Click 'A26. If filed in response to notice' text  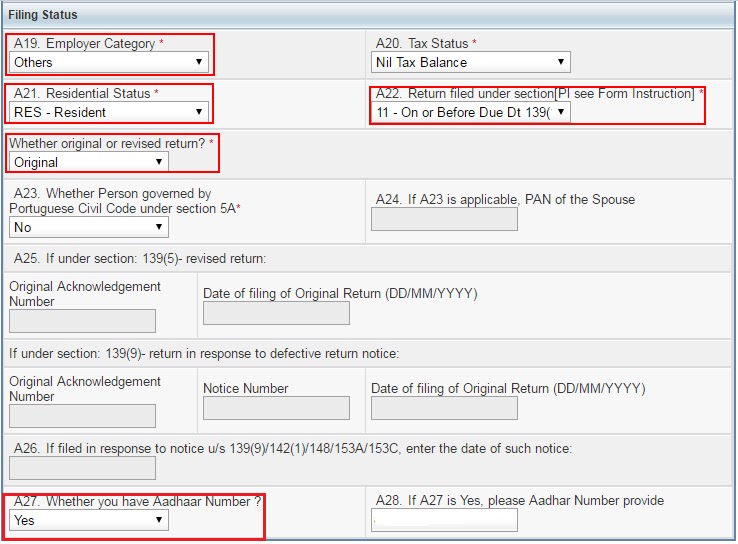[x=293, y=448]
